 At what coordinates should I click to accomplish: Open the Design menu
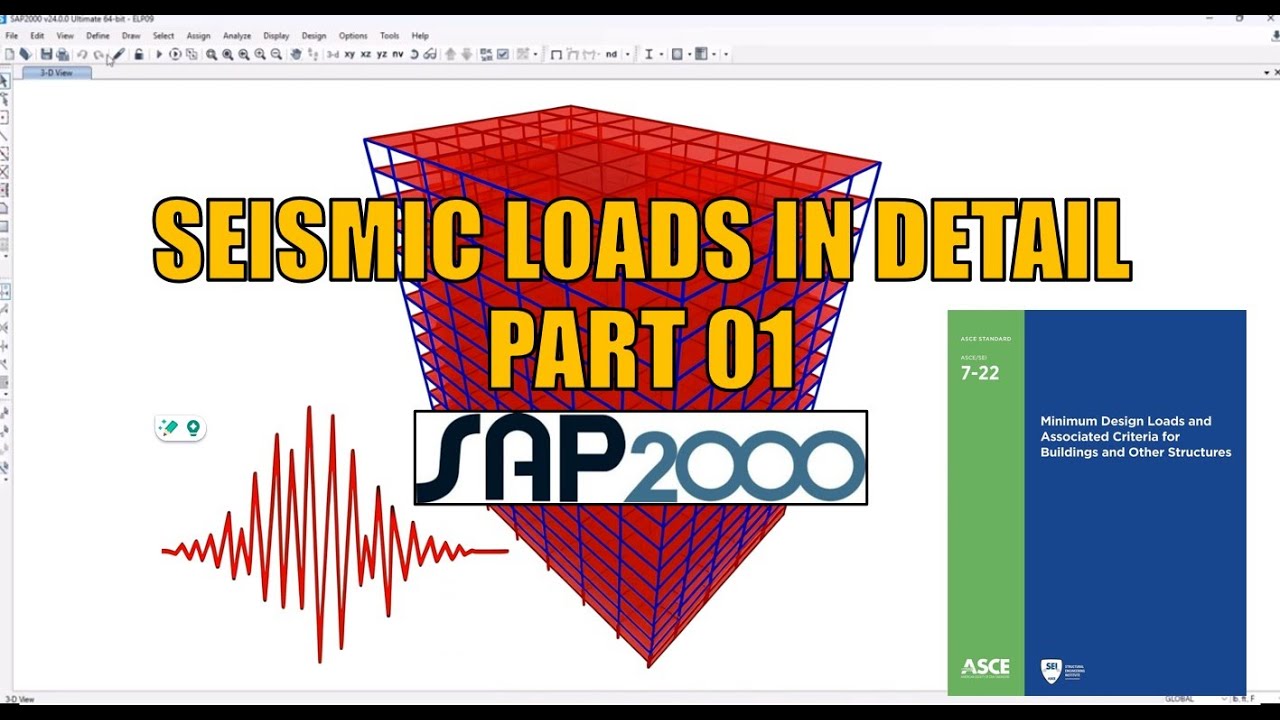pyautogui.click(x=314, y=36)
